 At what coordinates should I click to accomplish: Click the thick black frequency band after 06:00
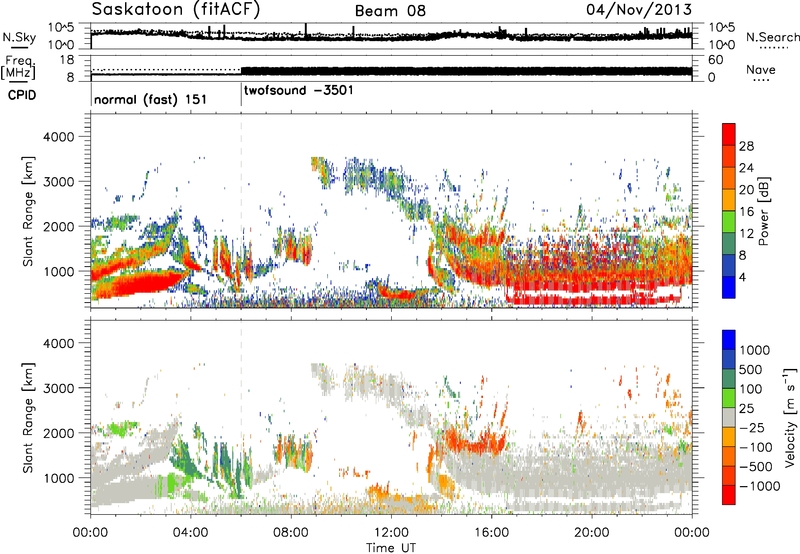466,71
